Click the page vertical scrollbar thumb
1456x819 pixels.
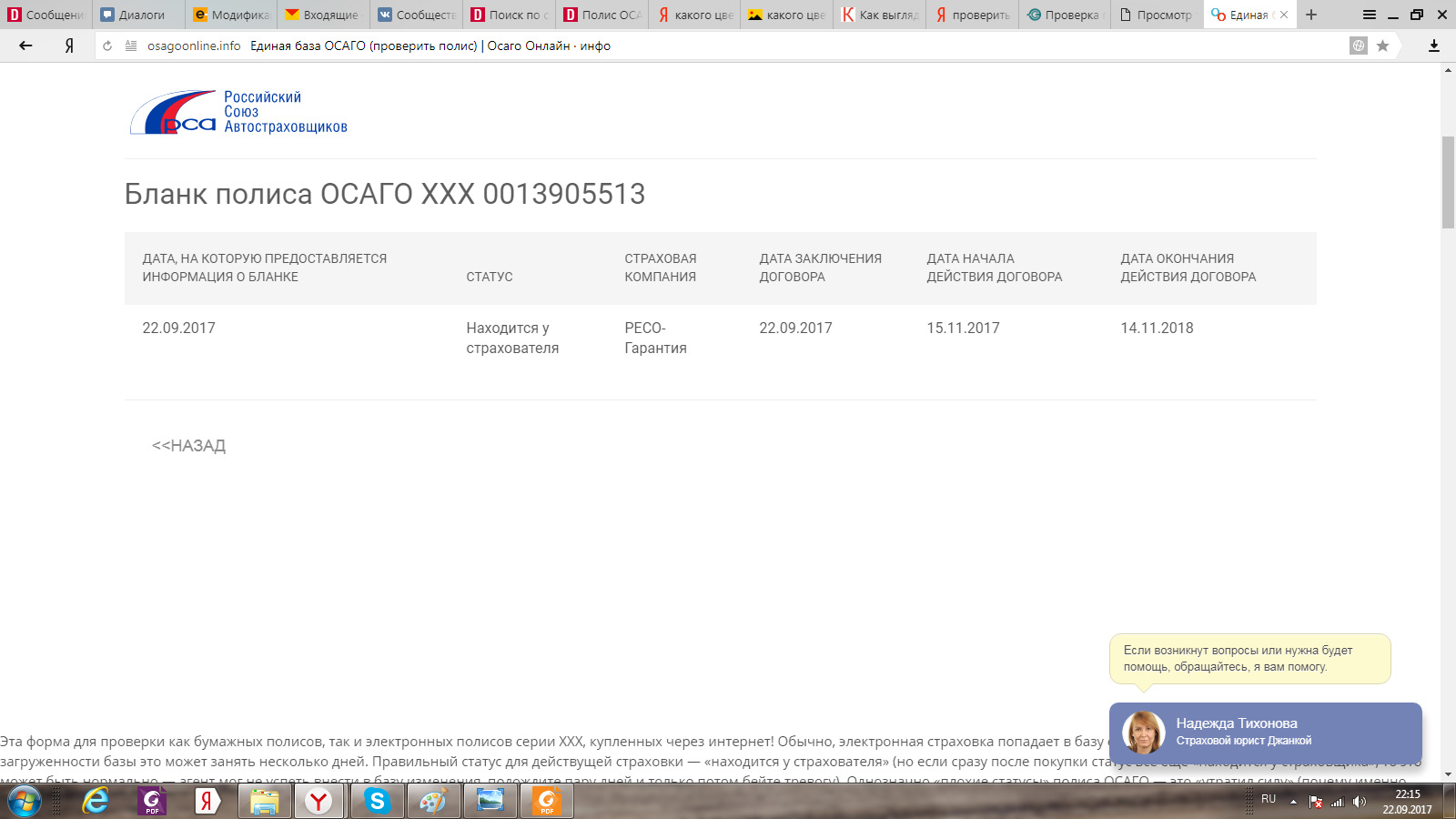pos(1448,182)
